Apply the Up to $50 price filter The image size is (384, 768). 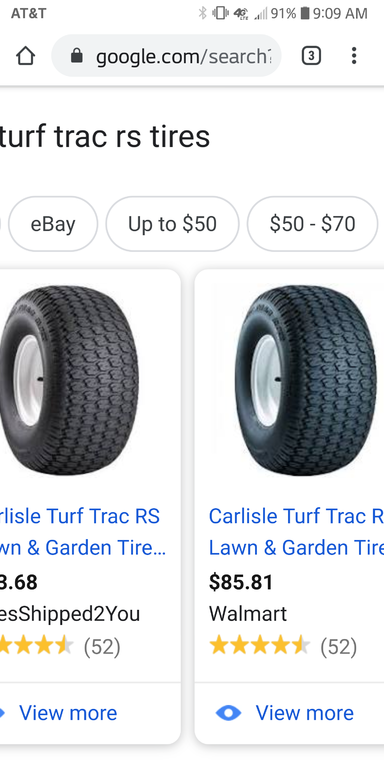[172, 224]
